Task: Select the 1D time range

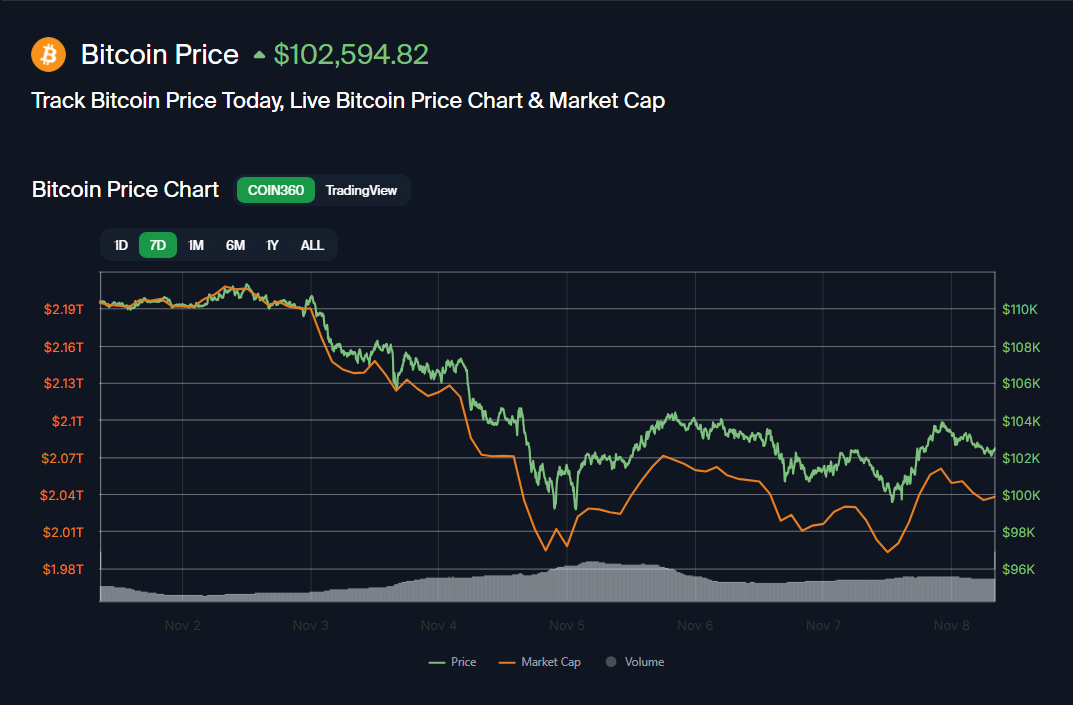Action: click(121, 245)
